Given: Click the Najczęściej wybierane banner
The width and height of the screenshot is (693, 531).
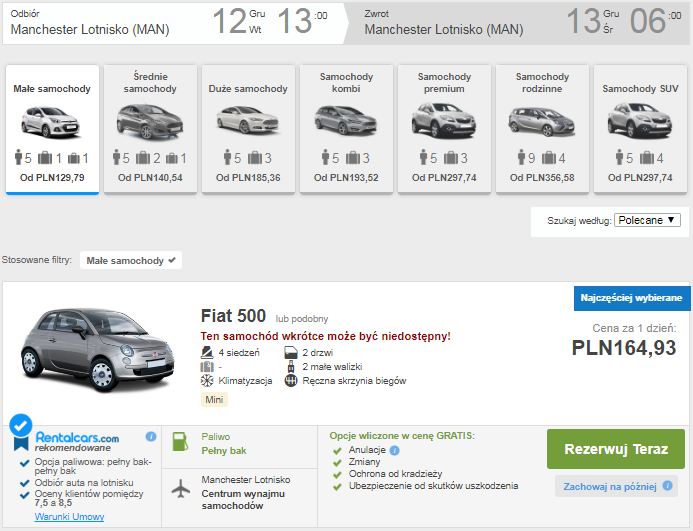Looking at the screenshot, I should pyautogui.click(x=632, y=298).
